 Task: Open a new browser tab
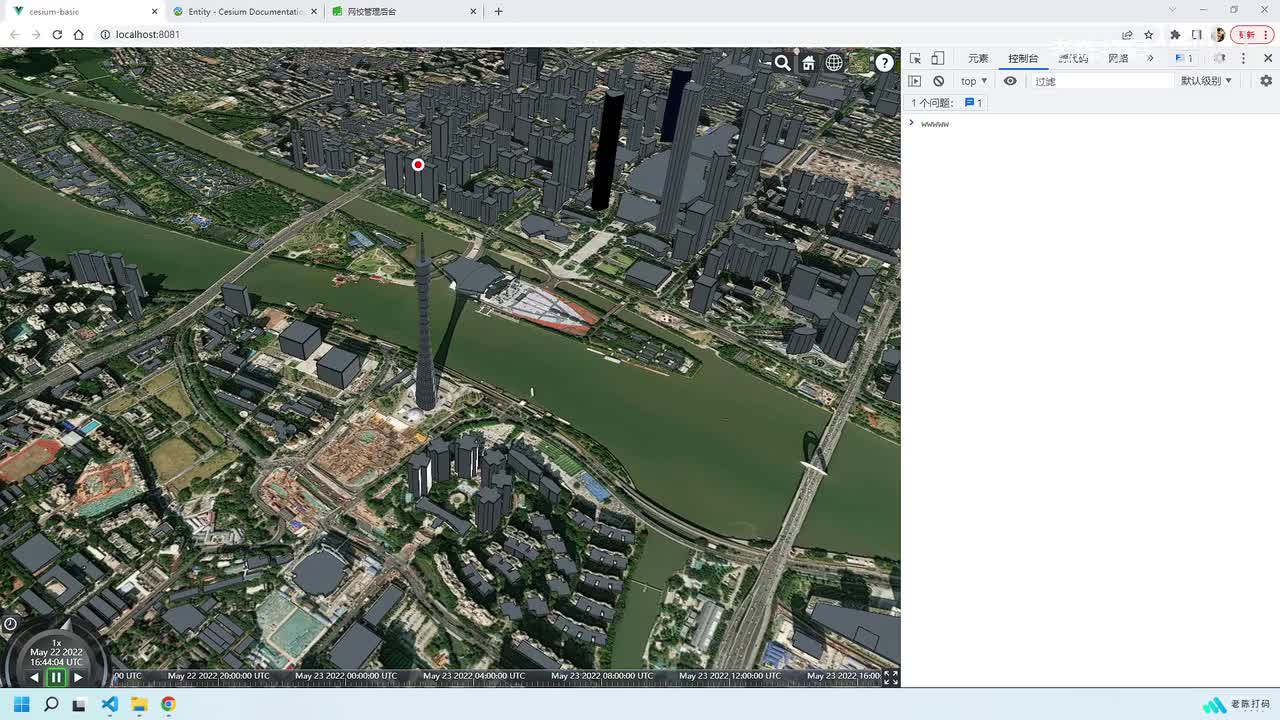(498, 11)
